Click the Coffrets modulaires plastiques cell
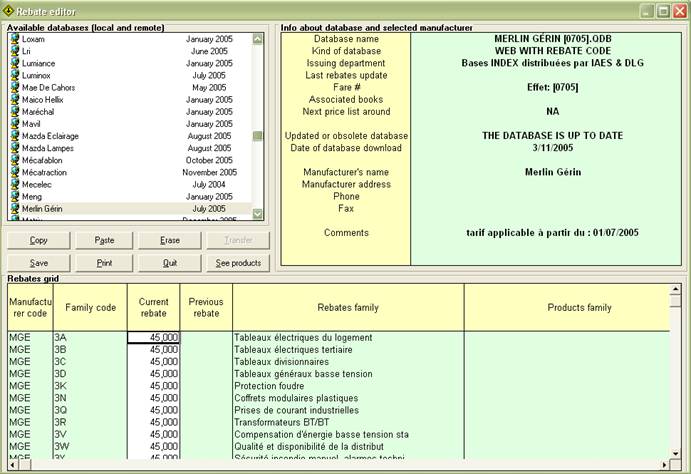Image resolution: width=691 pixels, height=474 pixels. click(x=348, y=398)
